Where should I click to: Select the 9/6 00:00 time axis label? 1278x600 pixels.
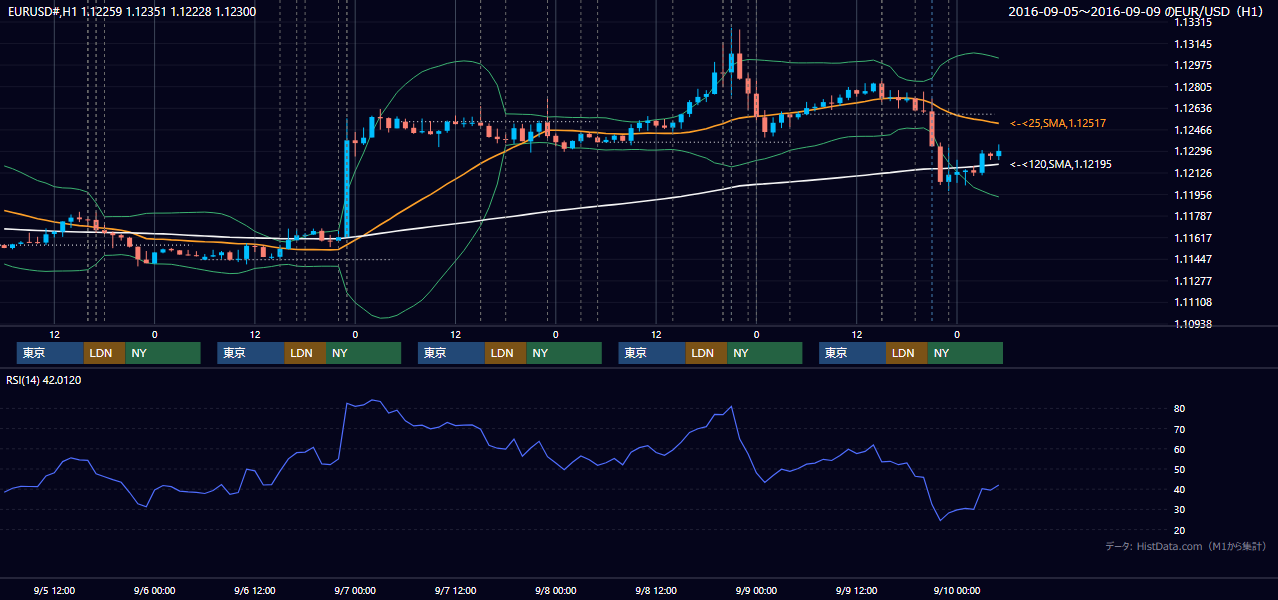(x=154, y=590)
